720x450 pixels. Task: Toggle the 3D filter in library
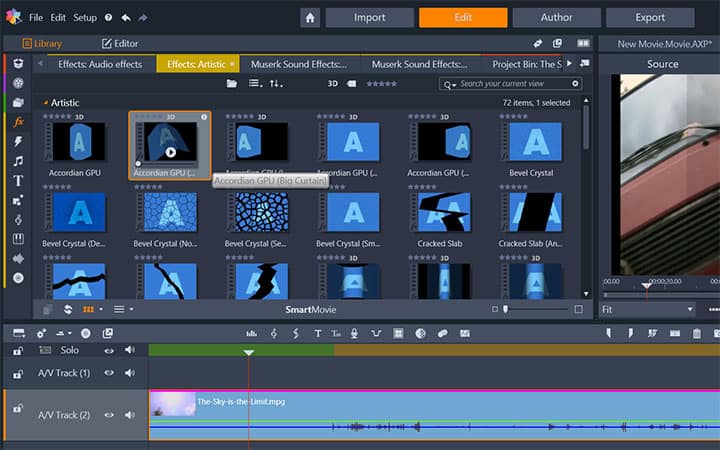pos(333,84)
